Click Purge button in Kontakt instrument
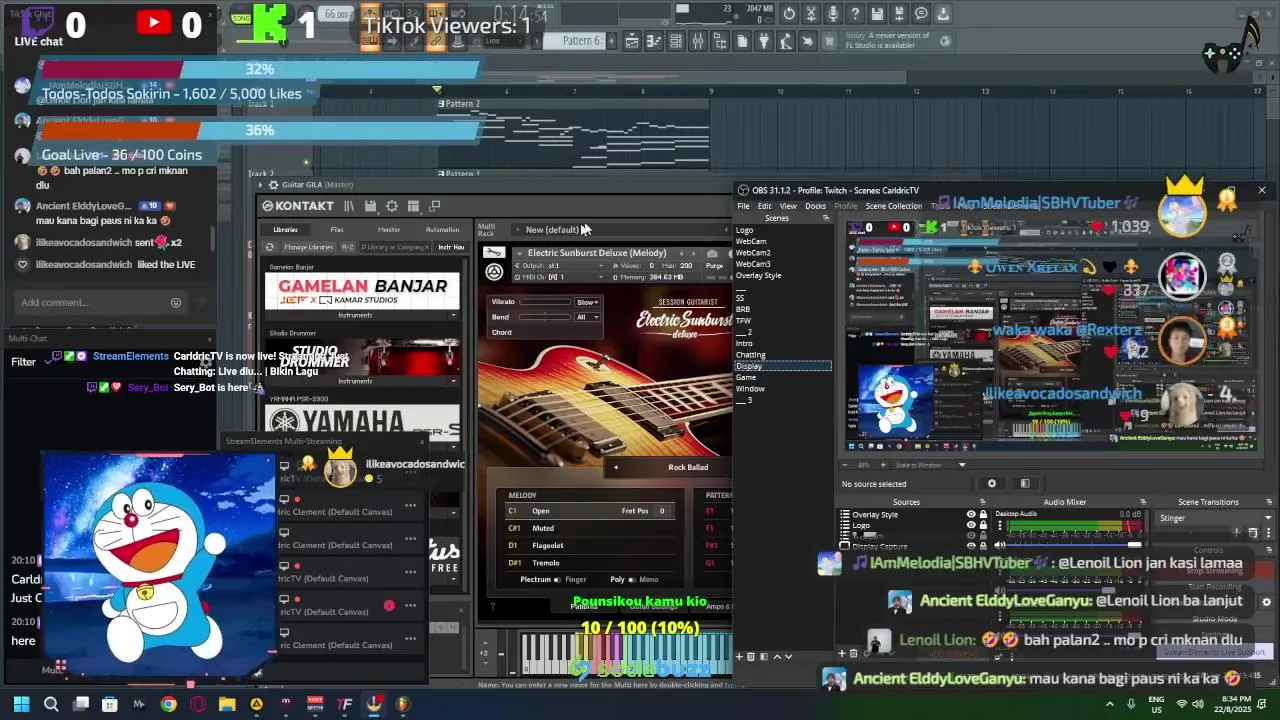The image size is (1280, 720). (x=714, y=266)
